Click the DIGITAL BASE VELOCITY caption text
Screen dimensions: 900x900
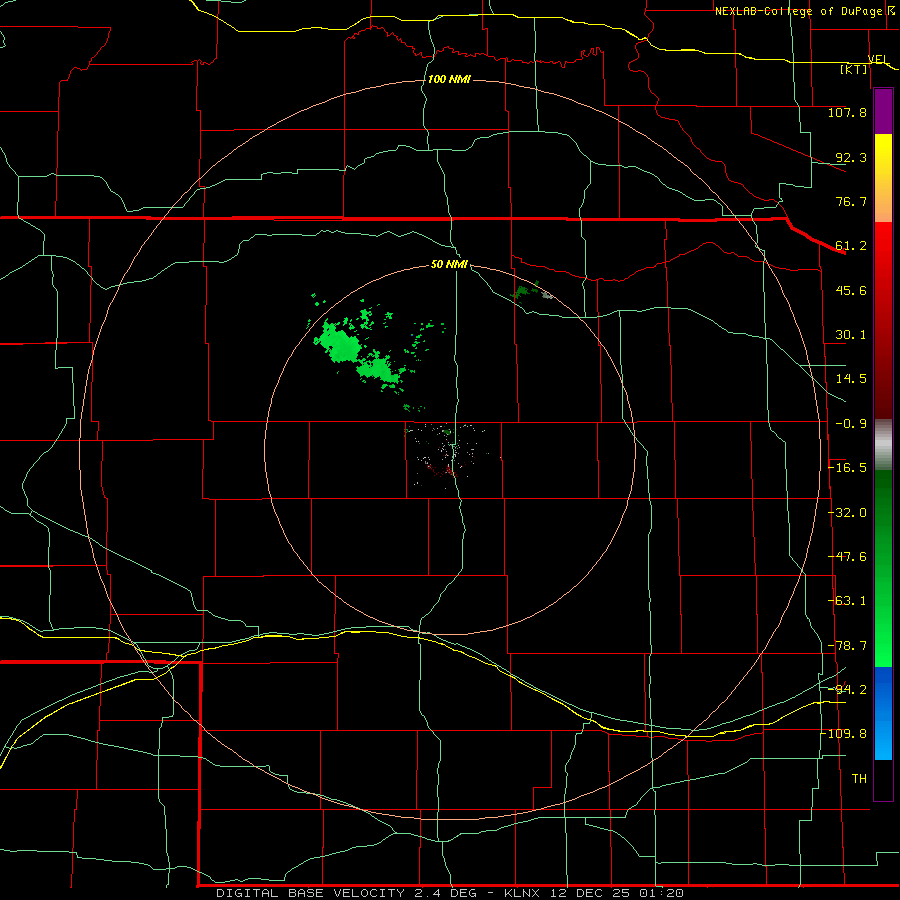(x=311, y=893)
